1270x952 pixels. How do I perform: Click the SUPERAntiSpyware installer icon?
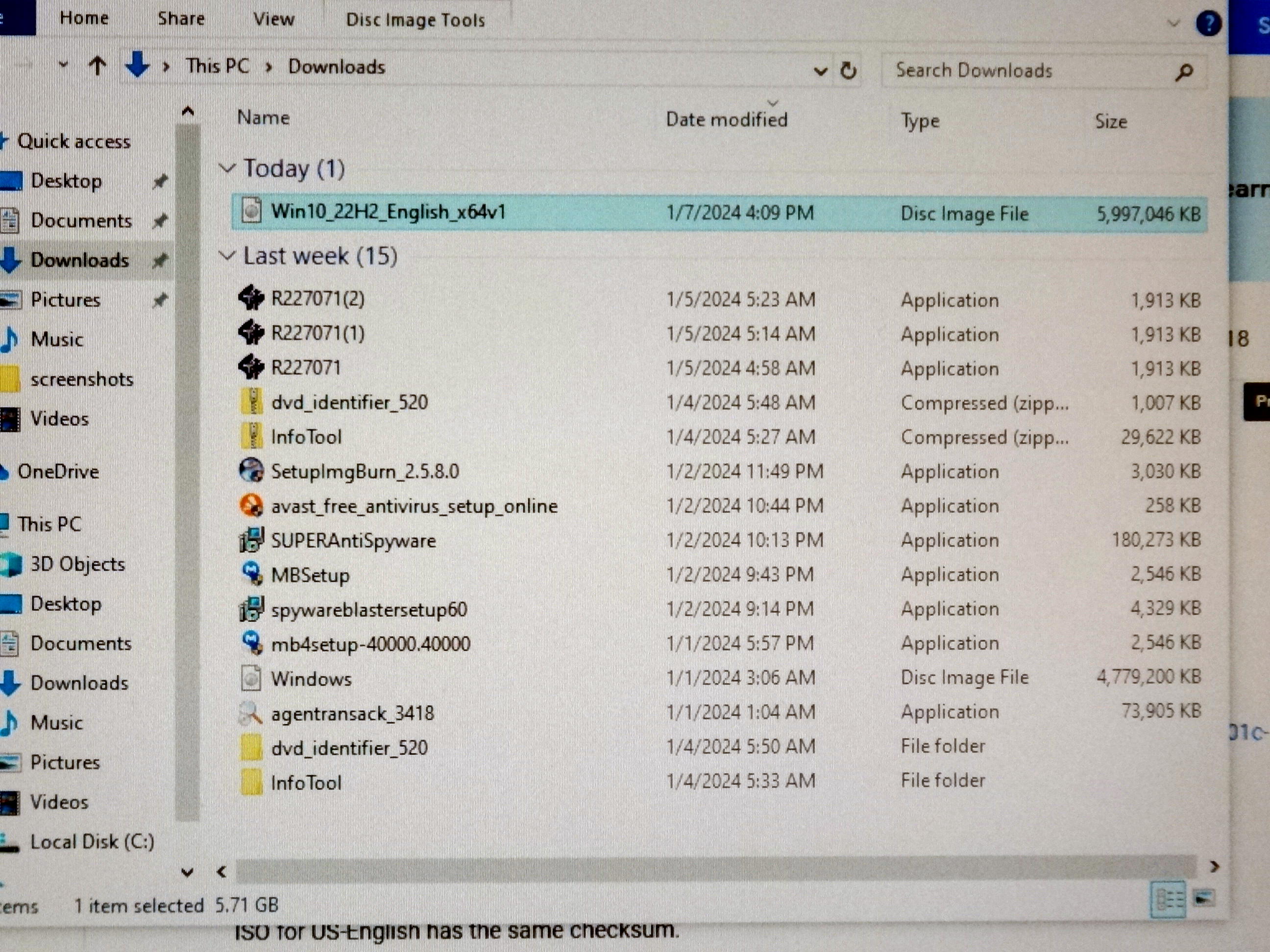tap(251, 539)
